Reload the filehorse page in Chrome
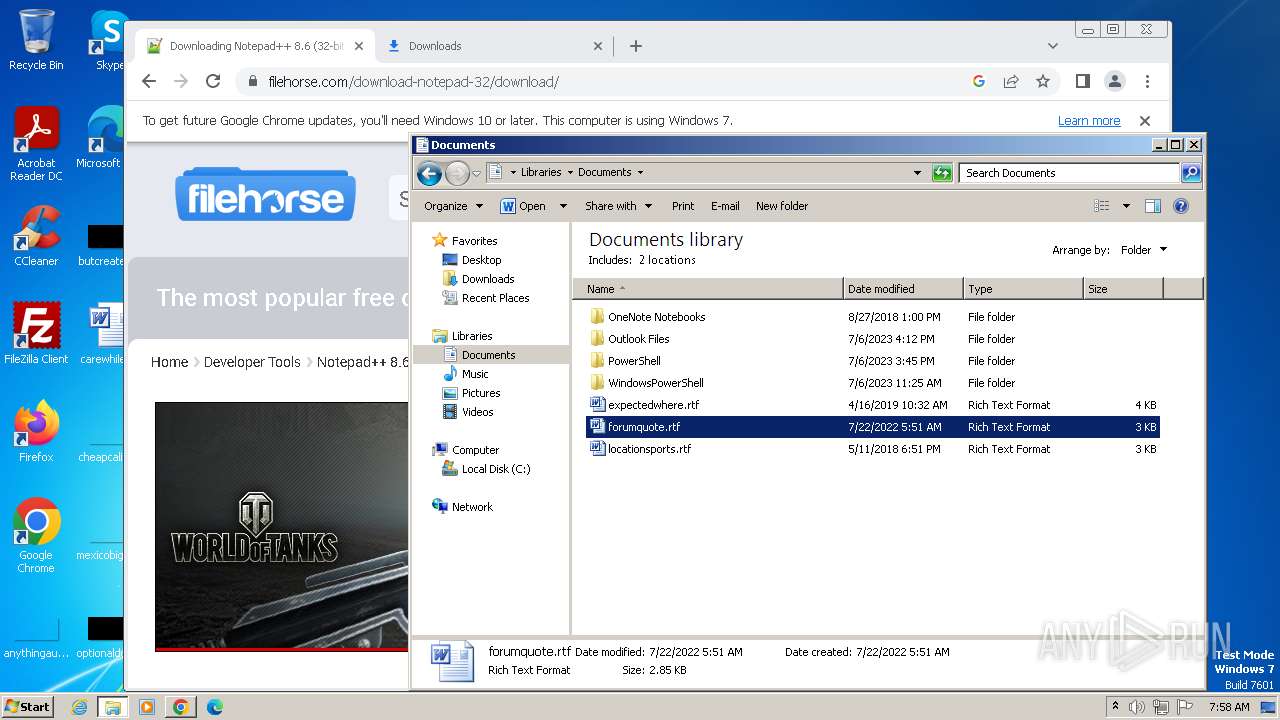This screenshot has width=1280, height=720. pos(213,81)
